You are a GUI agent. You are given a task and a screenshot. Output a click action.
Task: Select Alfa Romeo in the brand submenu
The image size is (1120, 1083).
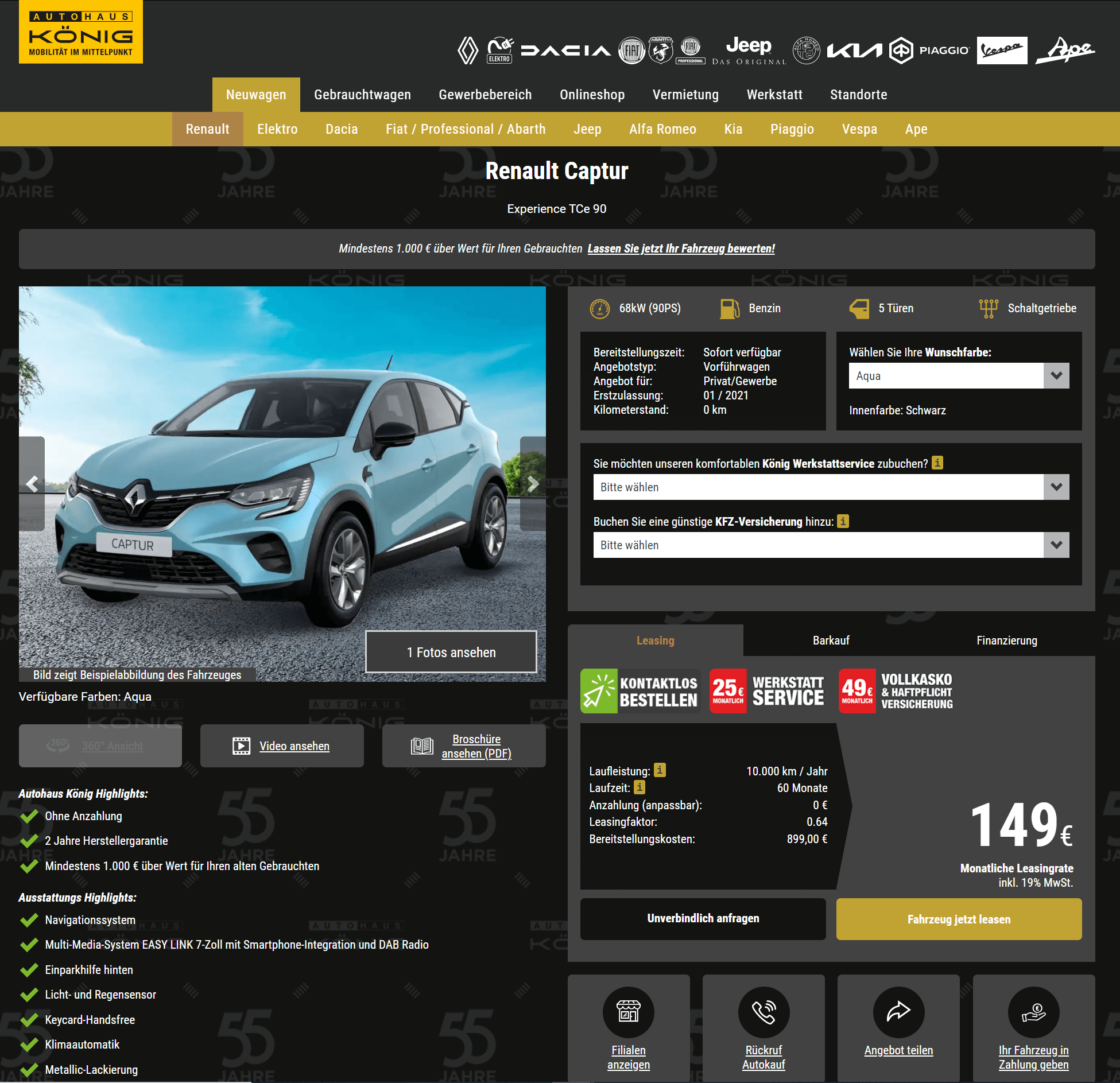tap(662, 129)
